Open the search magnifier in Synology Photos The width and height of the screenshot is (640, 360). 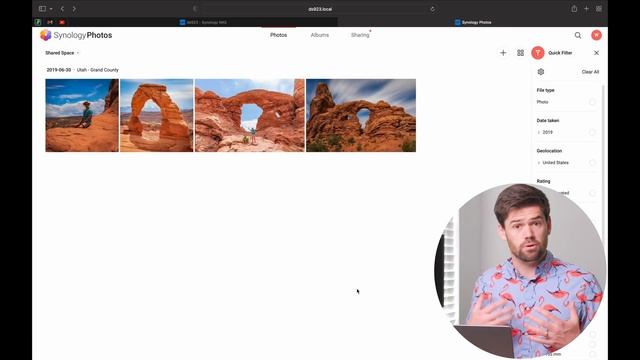578,36
